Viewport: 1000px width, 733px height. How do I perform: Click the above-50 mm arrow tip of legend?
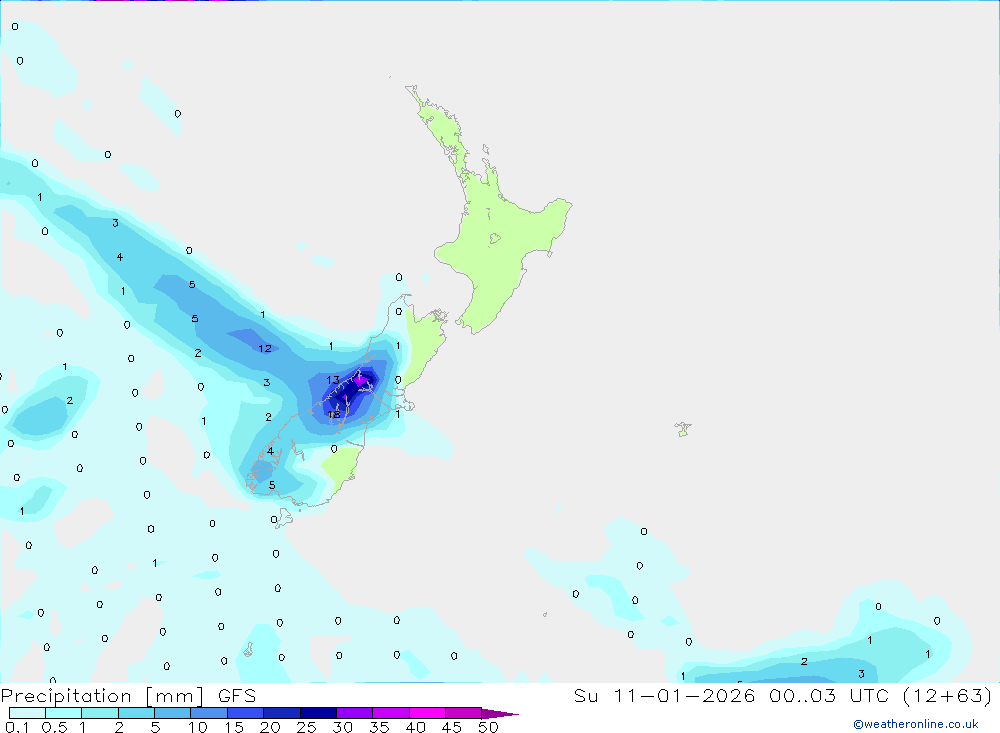(499, 713)
